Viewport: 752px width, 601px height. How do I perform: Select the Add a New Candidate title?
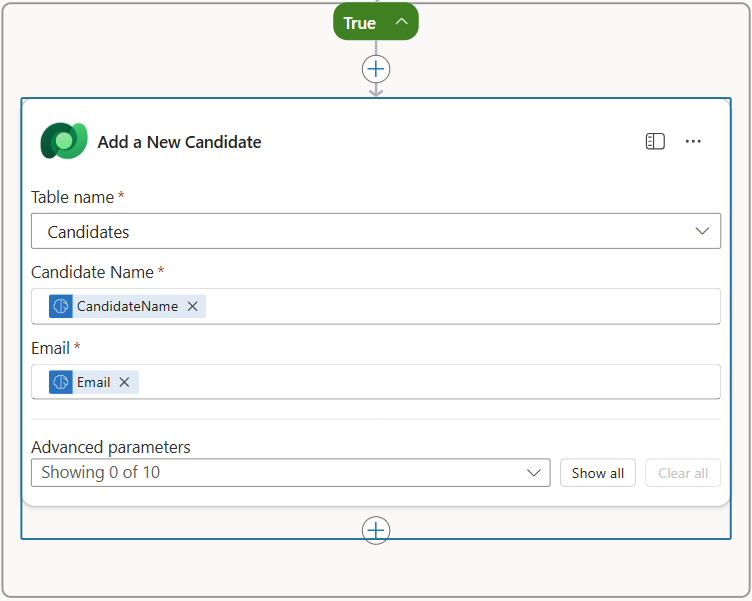[179, 142]
